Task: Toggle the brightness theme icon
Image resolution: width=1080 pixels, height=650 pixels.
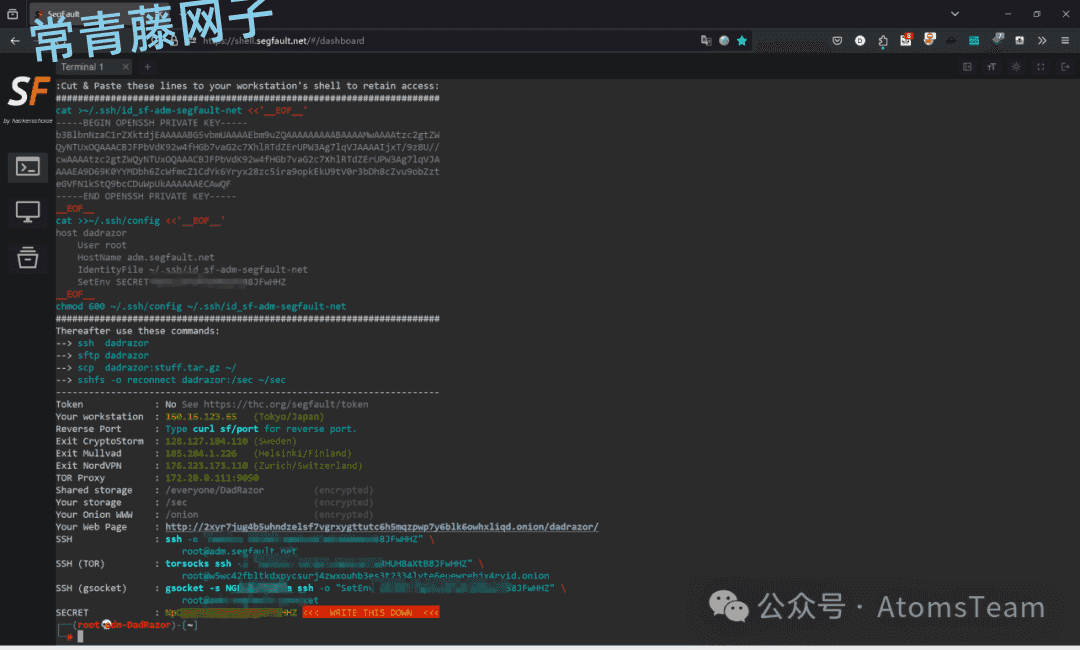Action: tap(1016, 67)
